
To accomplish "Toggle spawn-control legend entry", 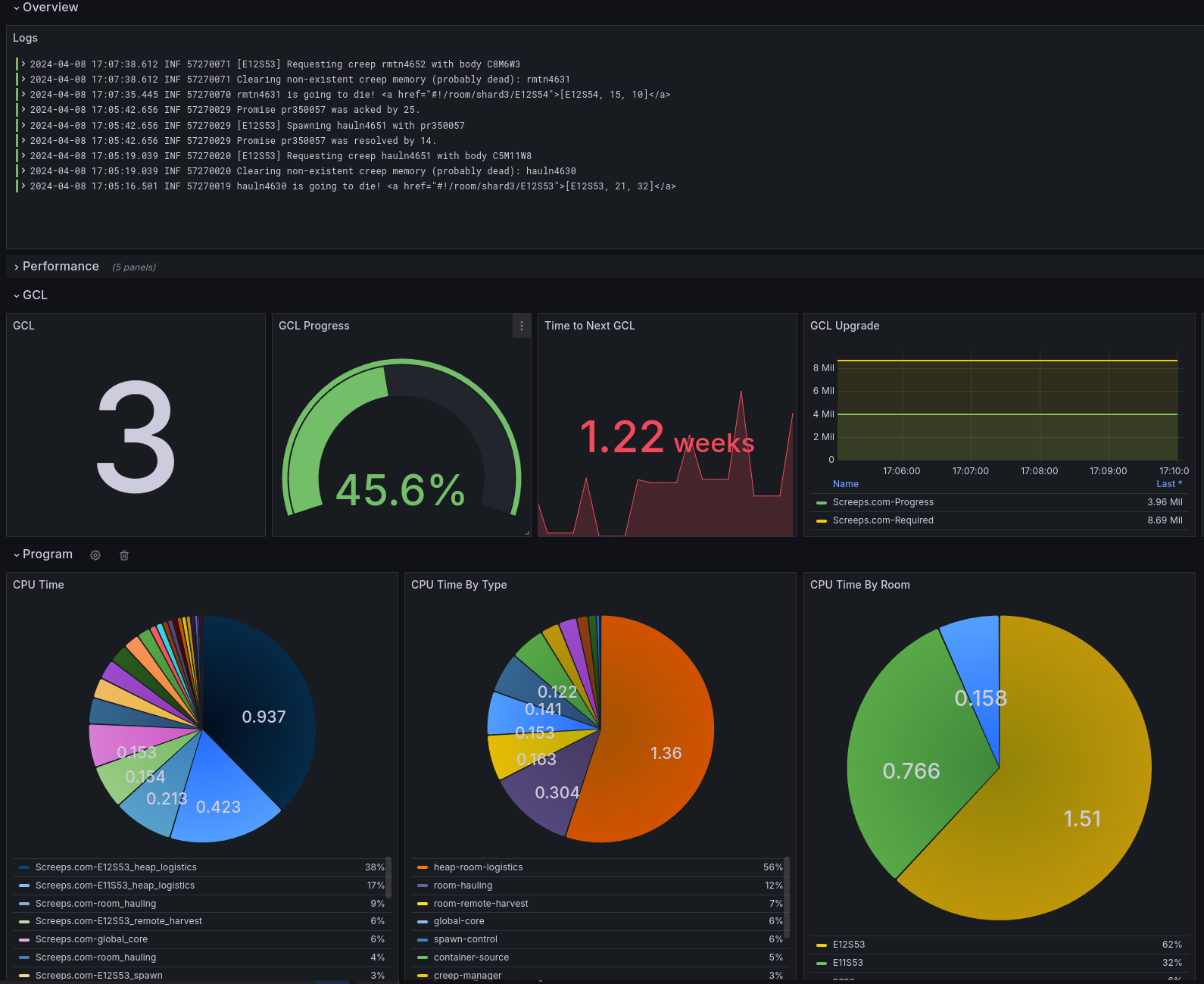I will [466, 939].
